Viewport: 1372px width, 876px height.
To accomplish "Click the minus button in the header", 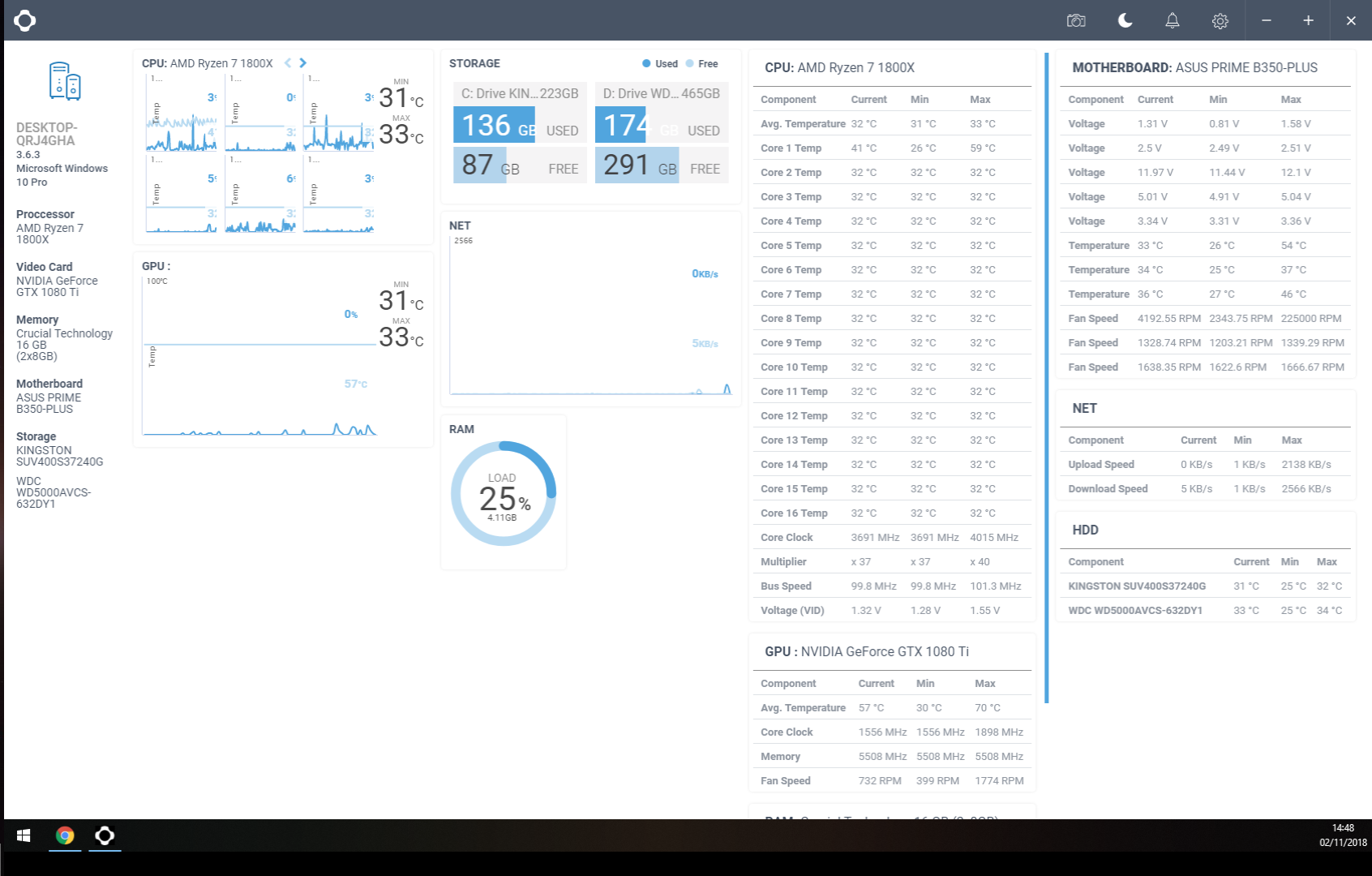I will pyautogui.click(x=1267, y=20).
